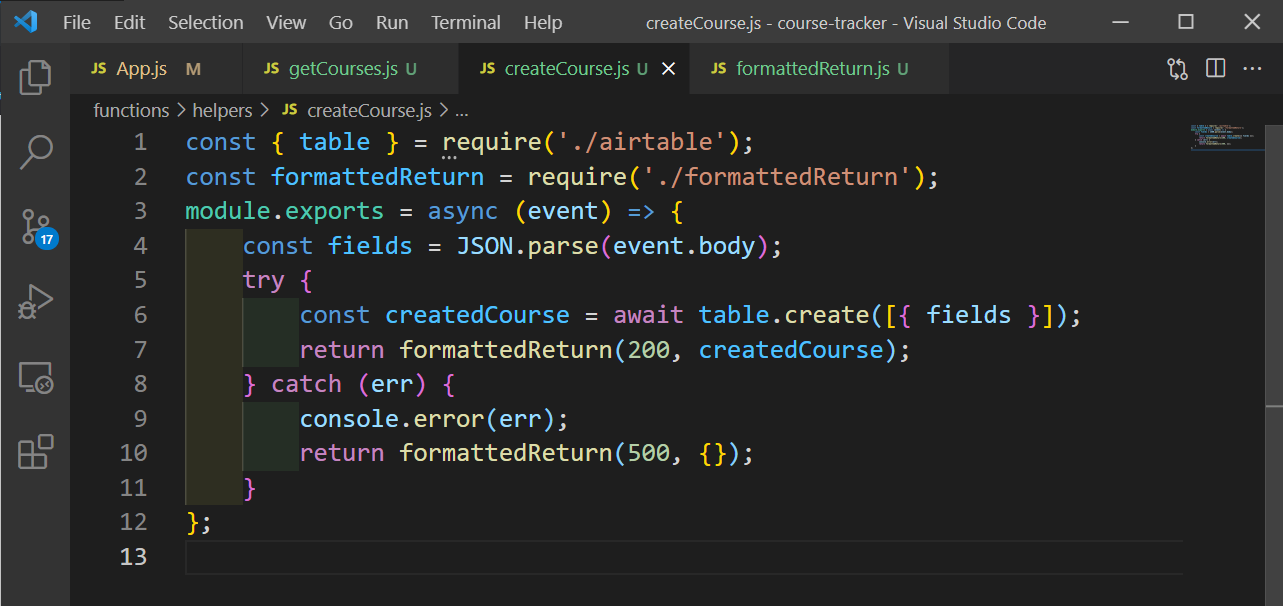Click module.exports on line 3
Viewport: 1283px width, 606px height.
point(285,211)
